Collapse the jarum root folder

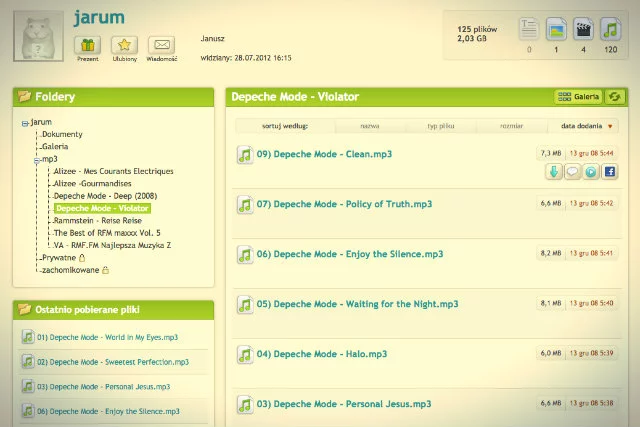point(25,123)
